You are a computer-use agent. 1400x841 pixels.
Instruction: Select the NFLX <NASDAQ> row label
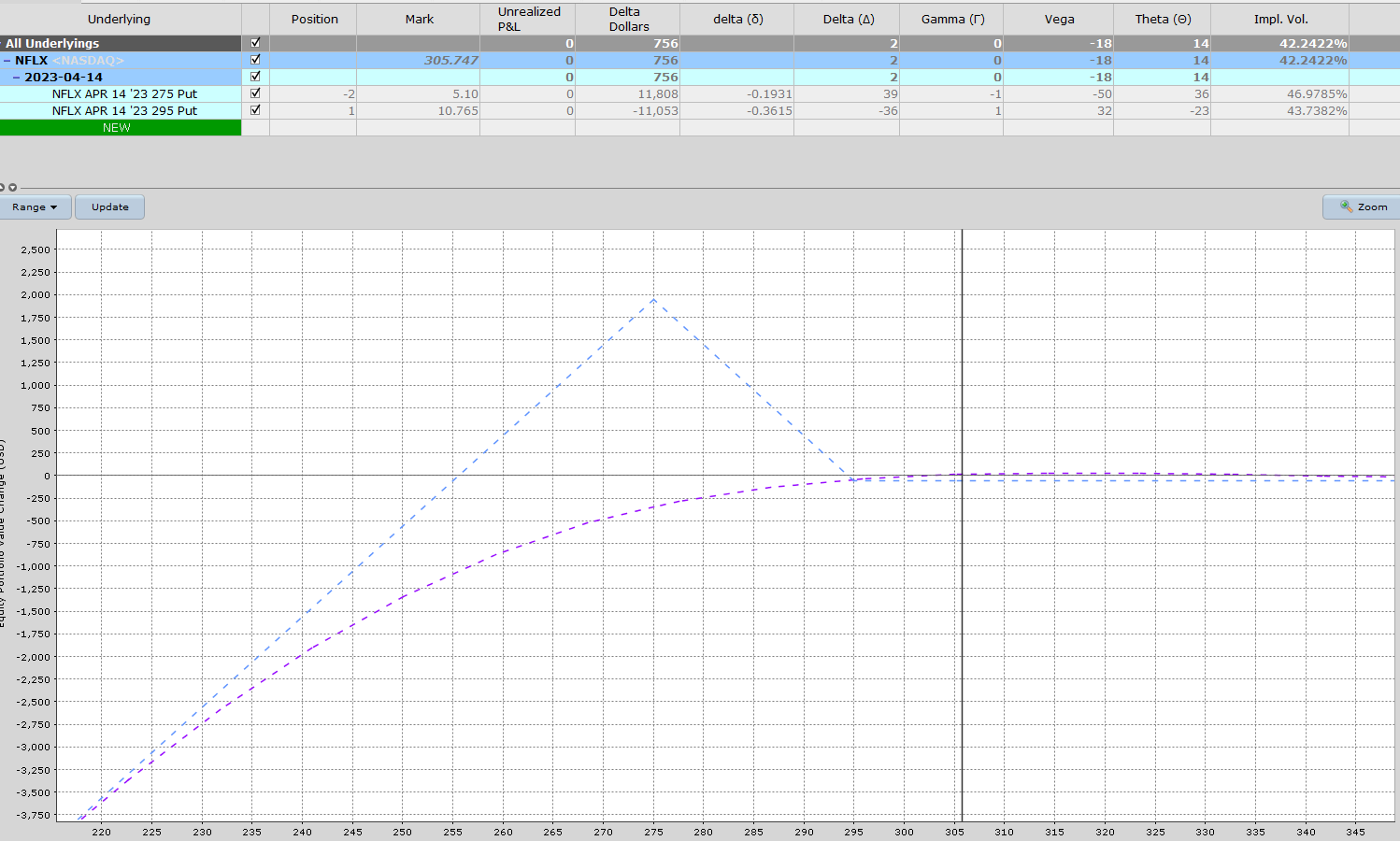(69, 60)
